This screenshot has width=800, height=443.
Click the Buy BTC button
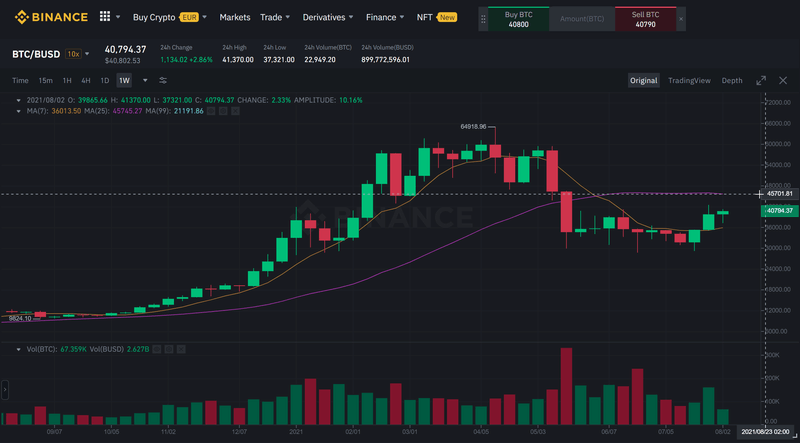point(518,17)
